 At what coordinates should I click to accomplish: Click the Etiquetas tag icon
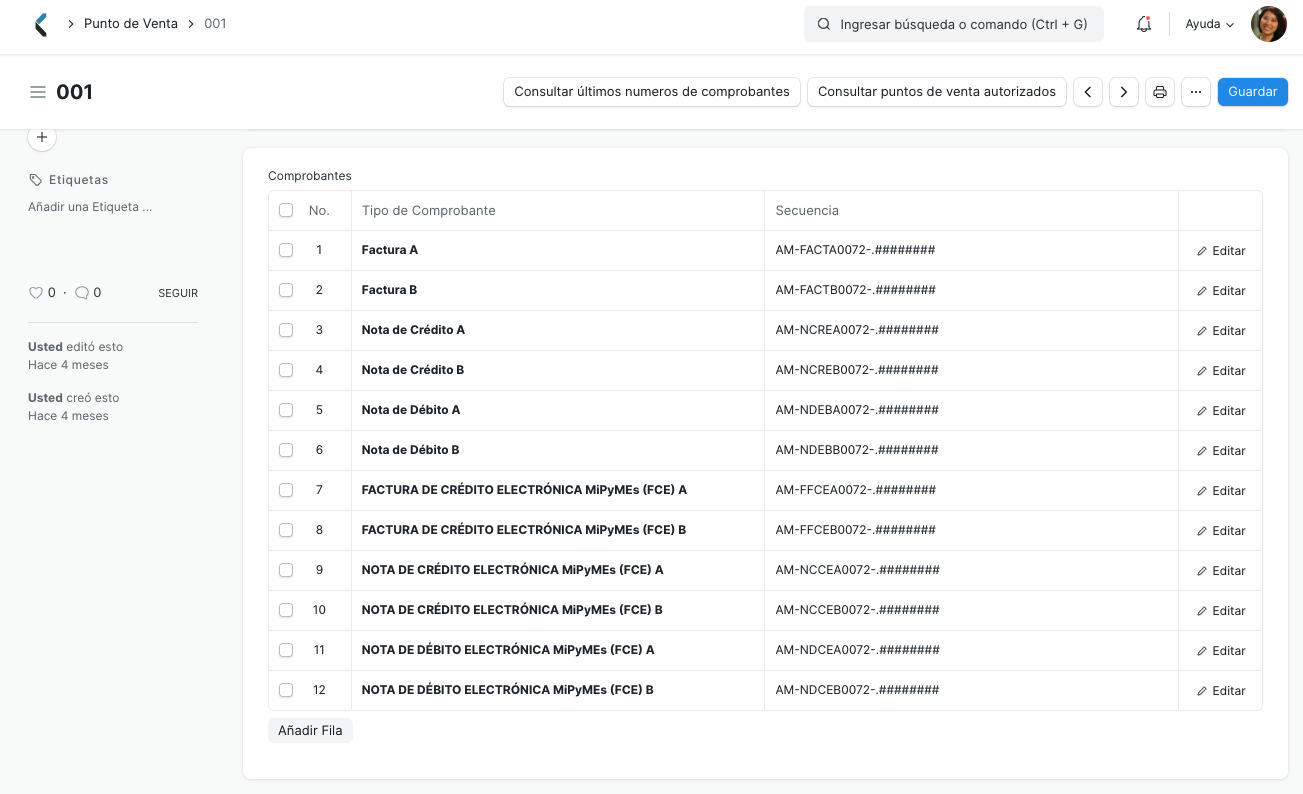point(36,180)
